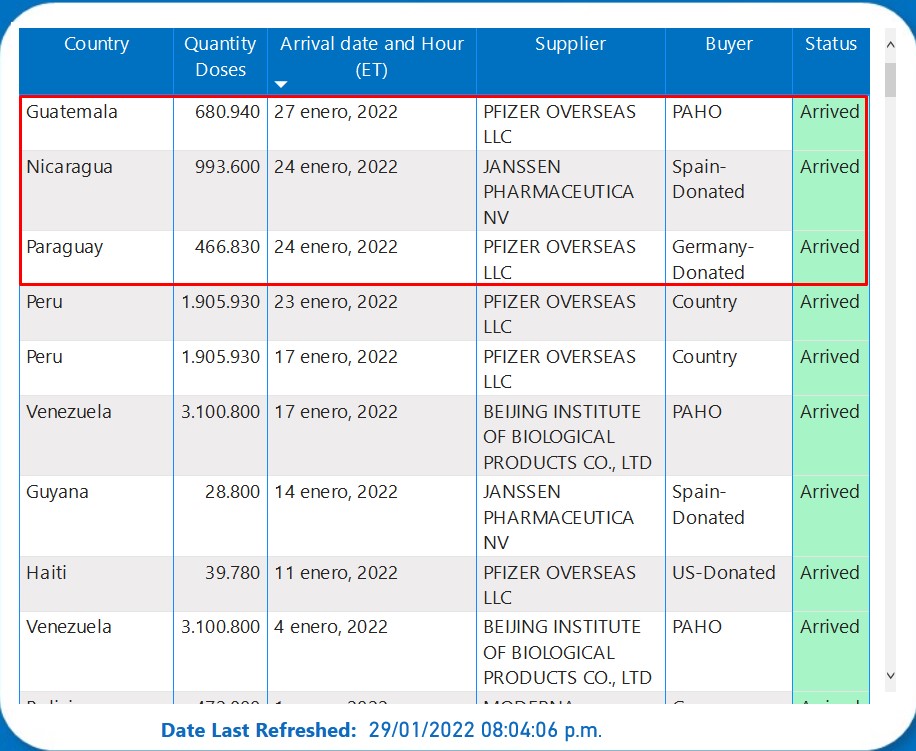Sort by the Quantity Doses column header
The width and height of the screenshot is (916, 751).
pyautogui.click(x=220, y=57)
